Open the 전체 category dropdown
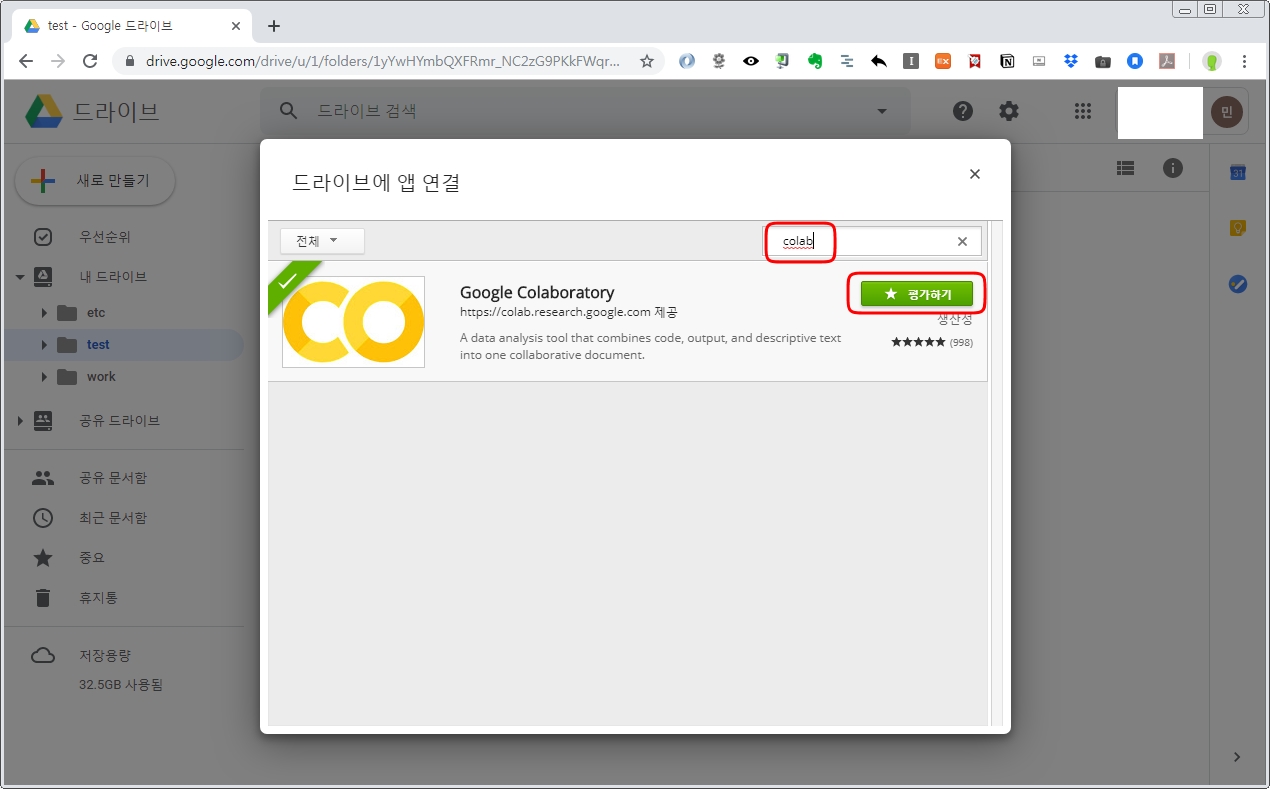Image resolution: width=1270 pixels, height=789 pixels. coord(322,241)
